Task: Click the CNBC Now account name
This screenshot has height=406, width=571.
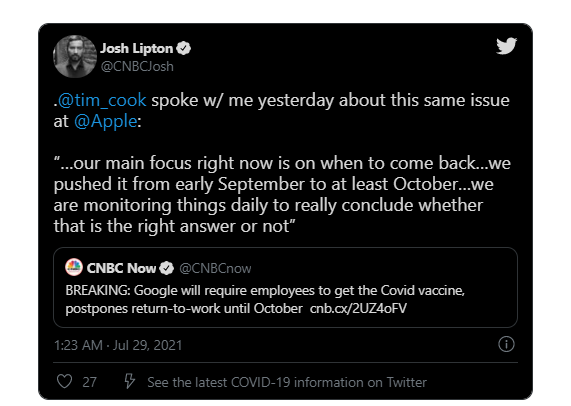Action: click(121, 268)
